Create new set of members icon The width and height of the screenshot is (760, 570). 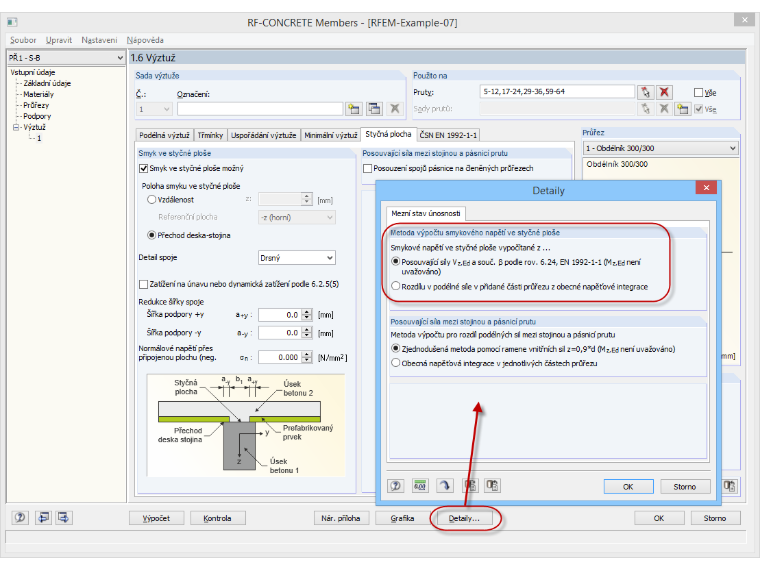coord(682,109)
